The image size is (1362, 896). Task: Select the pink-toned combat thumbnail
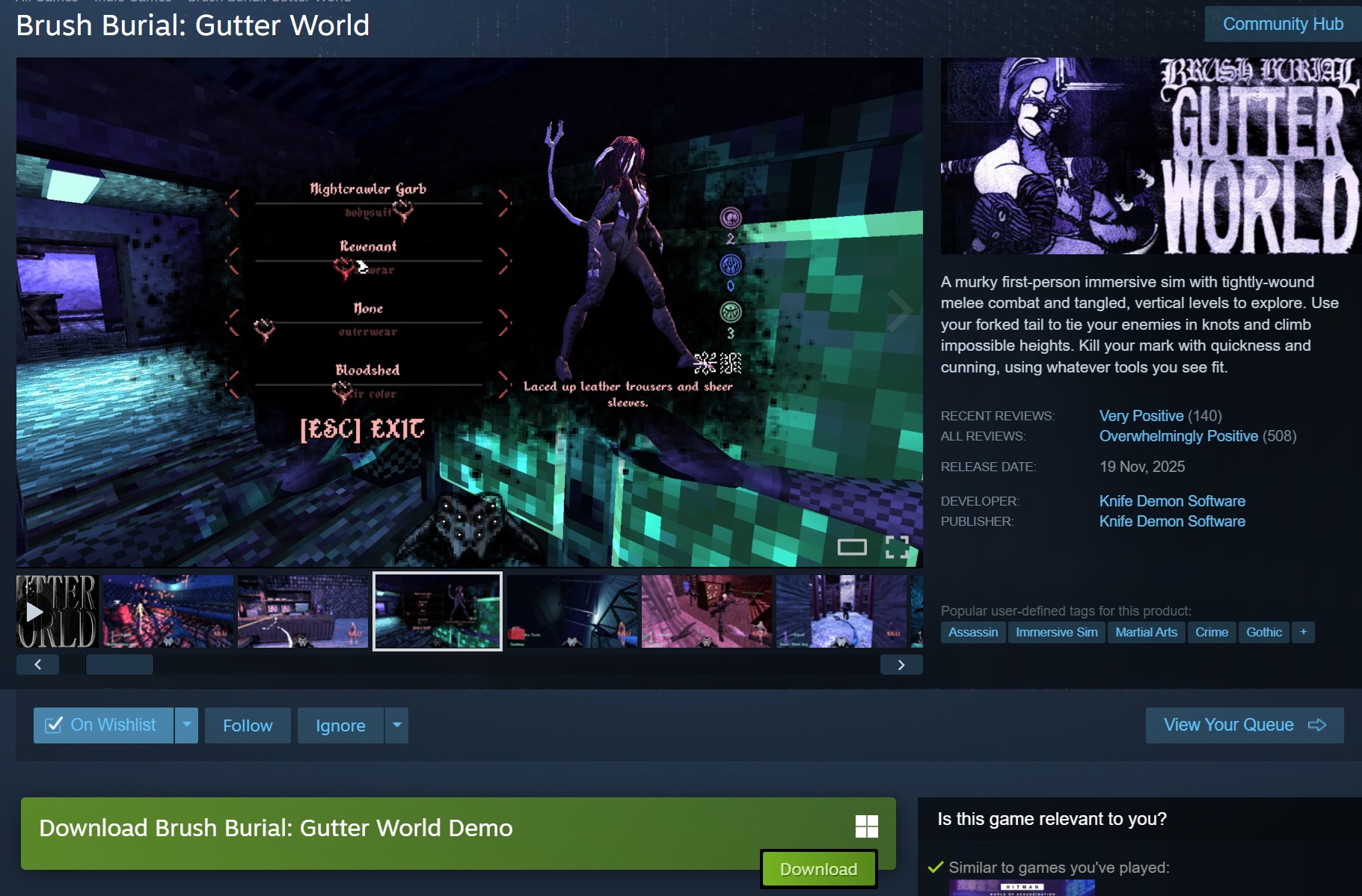pyautogui.click(x=707, y=611)
